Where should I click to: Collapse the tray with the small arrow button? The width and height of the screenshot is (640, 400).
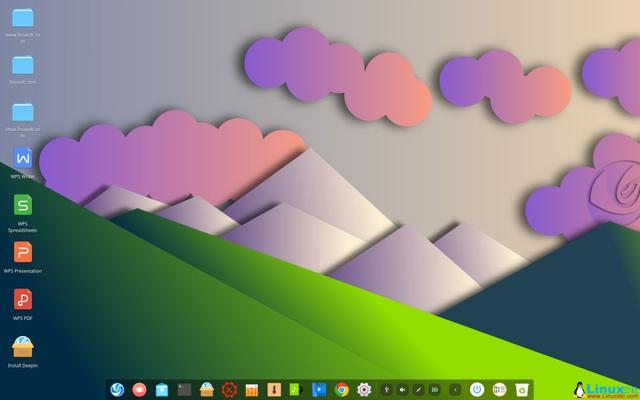pos(455,390)
